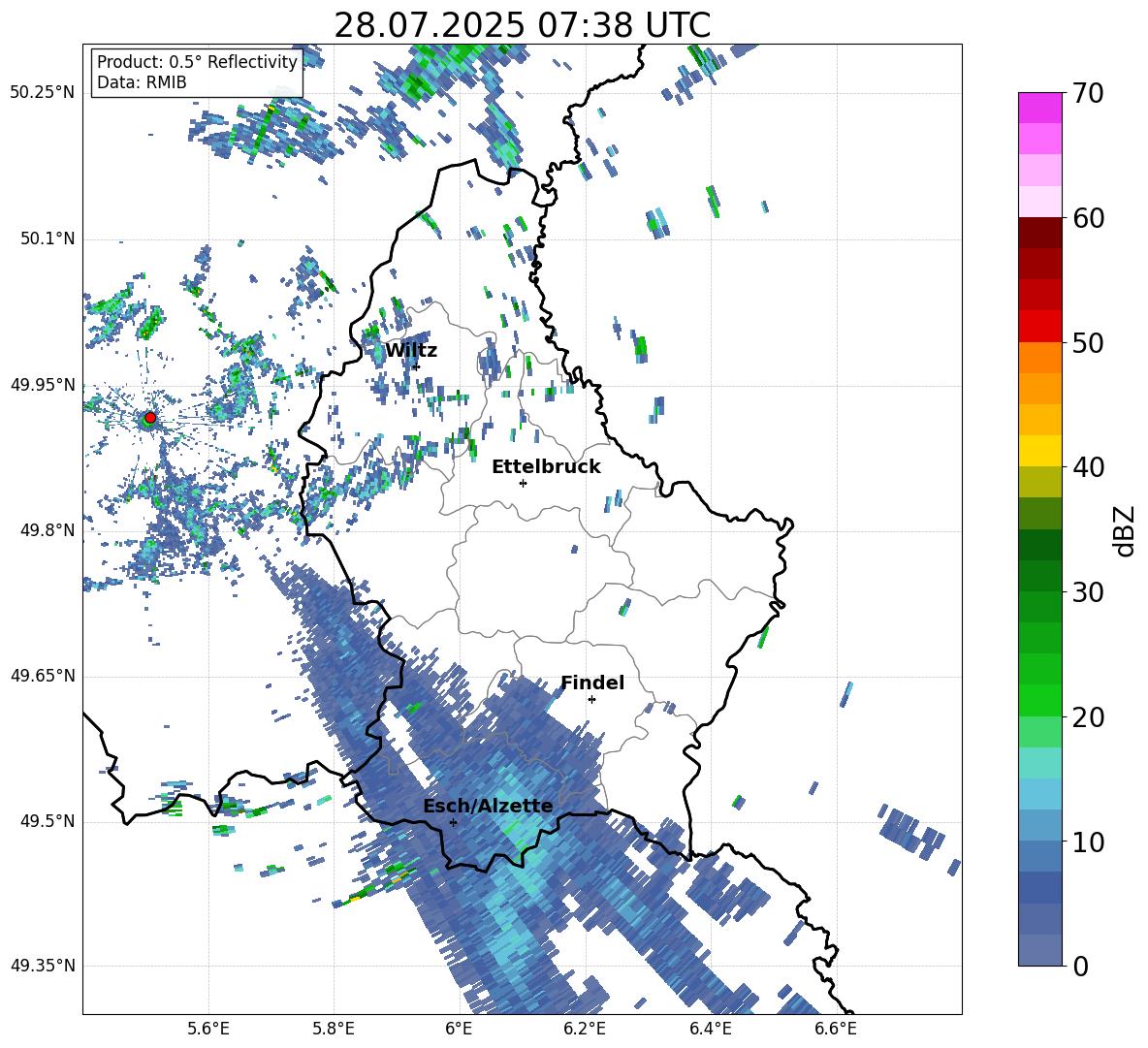1148x1048 pixels.
Task: Click the Esch/Alzette station cross marker
Action: coord(453,822)
